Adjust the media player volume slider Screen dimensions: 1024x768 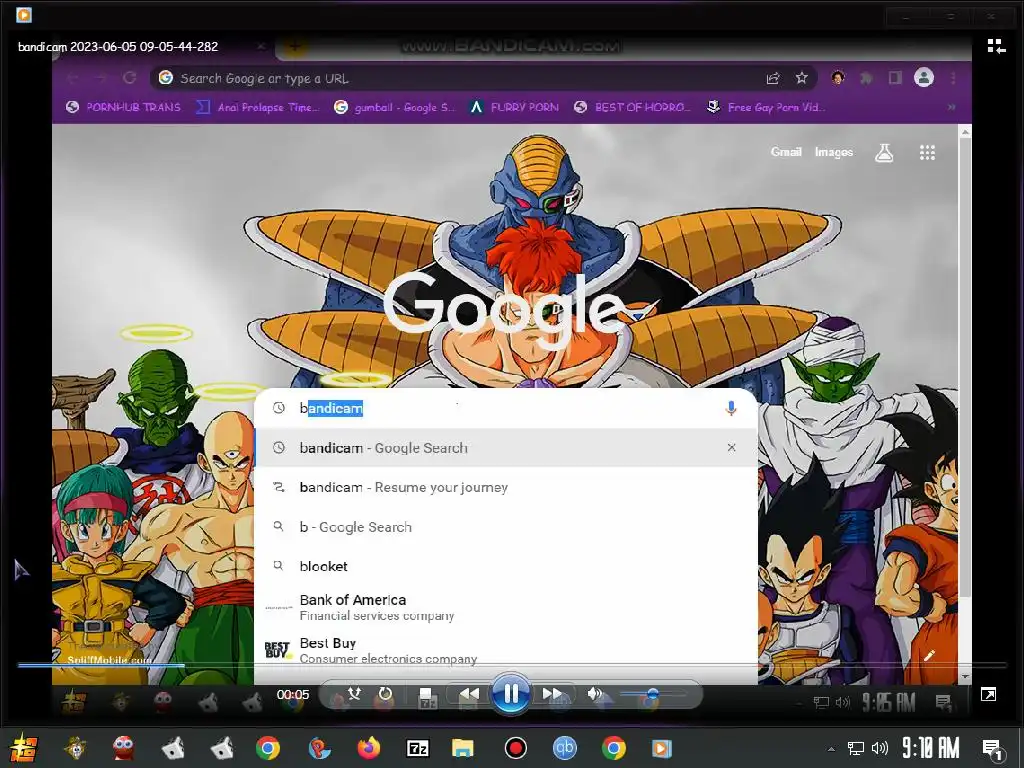tap(652, 694)
